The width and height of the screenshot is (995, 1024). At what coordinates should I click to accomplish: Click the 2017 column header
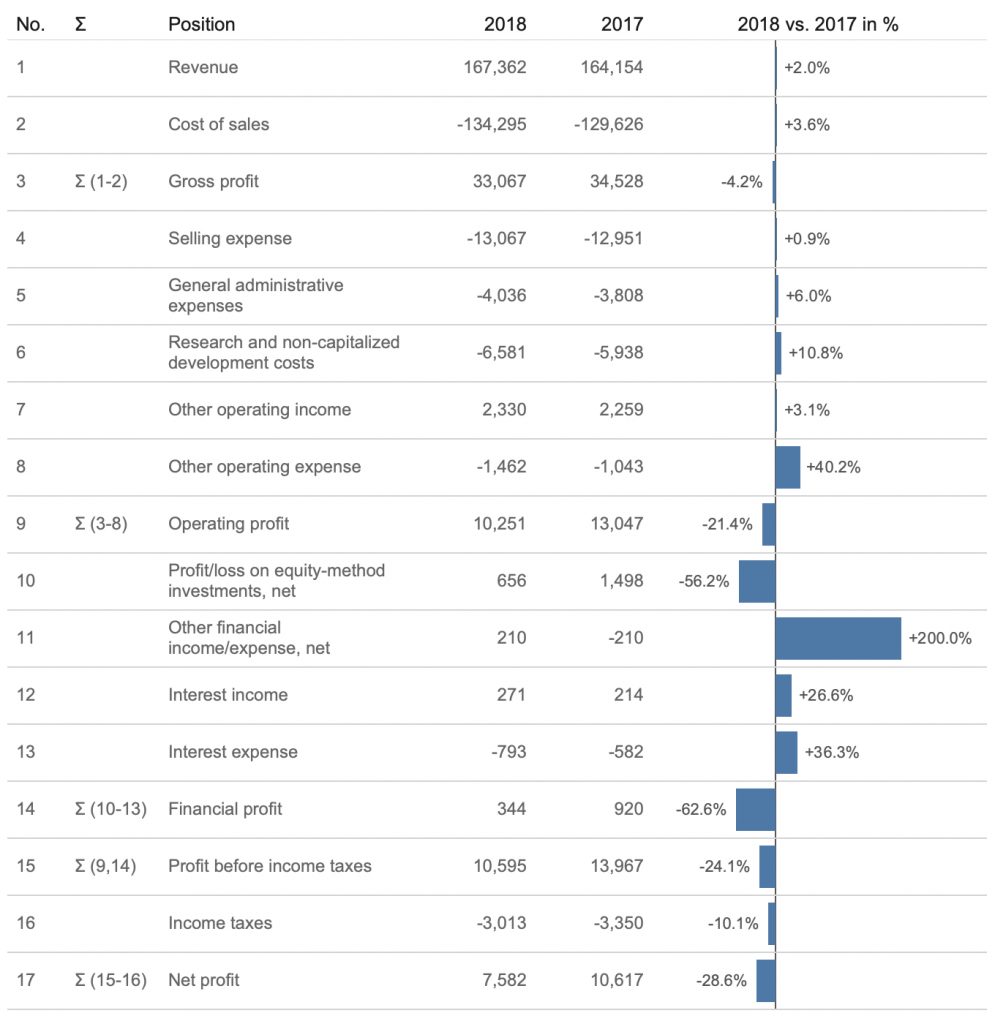point(622,24)
